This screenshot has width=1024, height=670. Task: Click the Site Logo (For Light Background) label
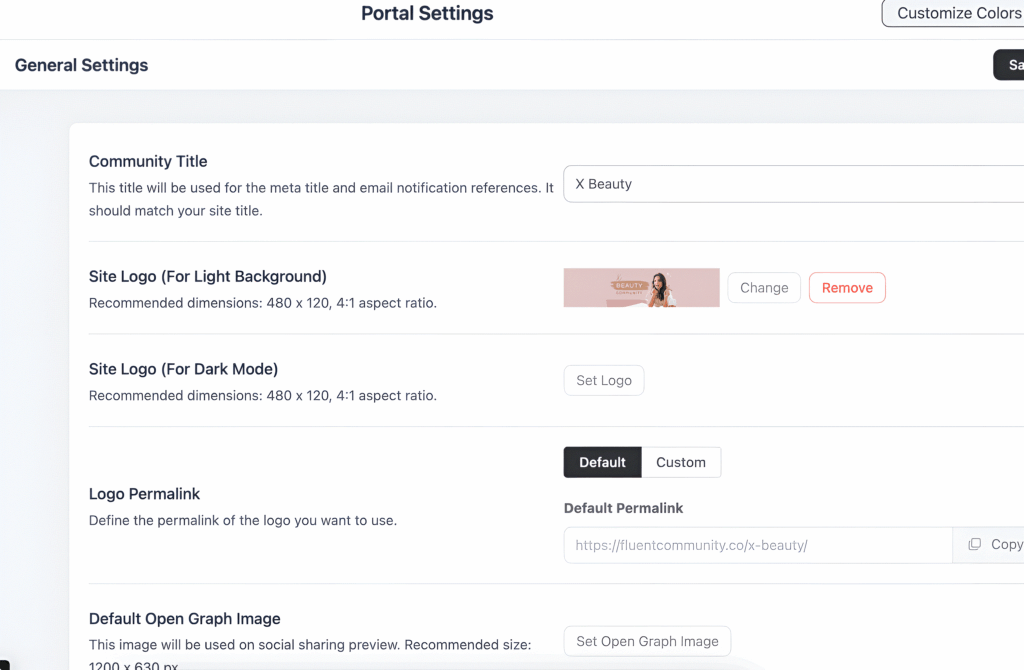point(208,276)
